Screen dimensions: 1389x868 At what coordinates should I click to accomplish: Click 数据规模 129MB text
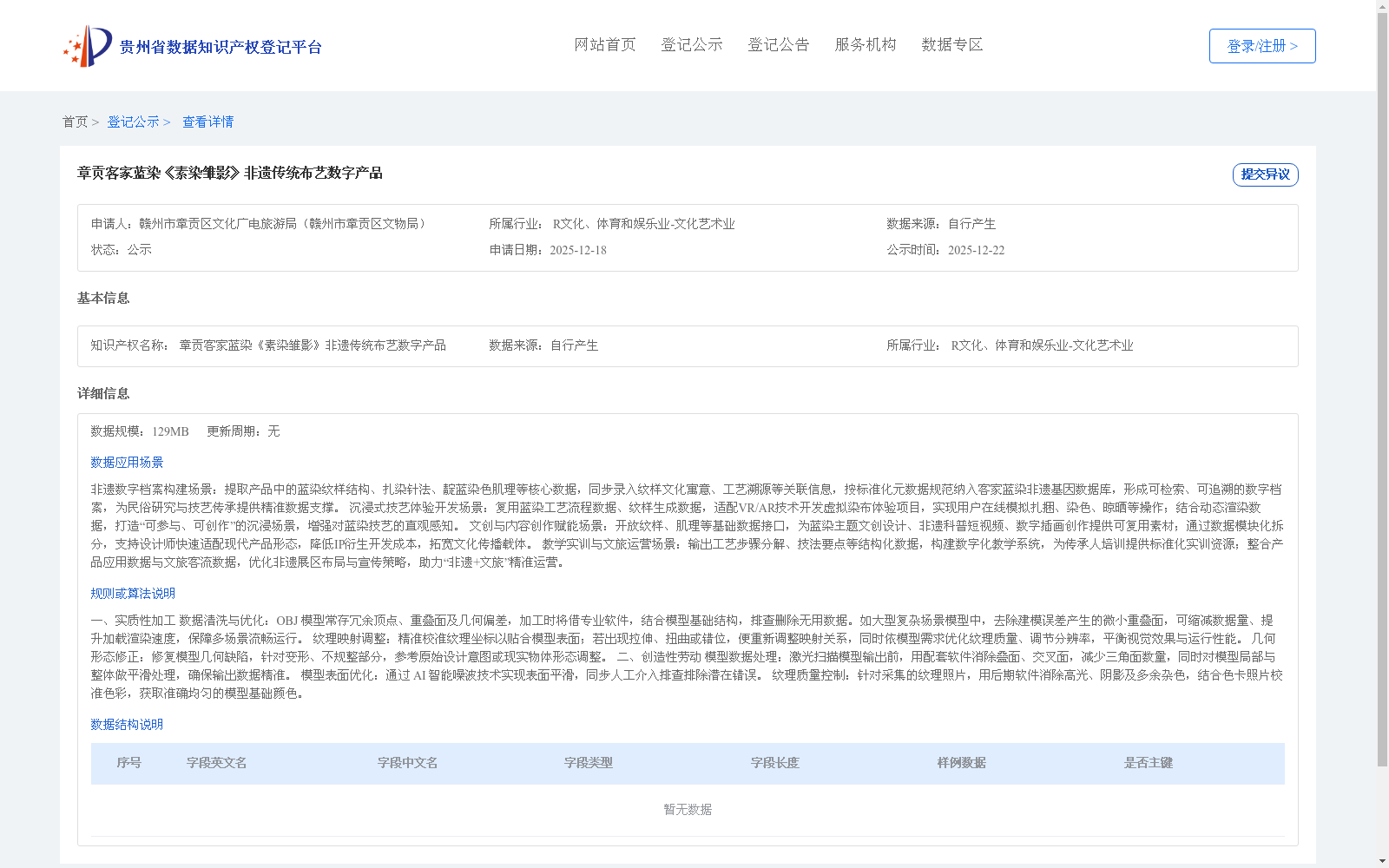click(x=139, y=431)
